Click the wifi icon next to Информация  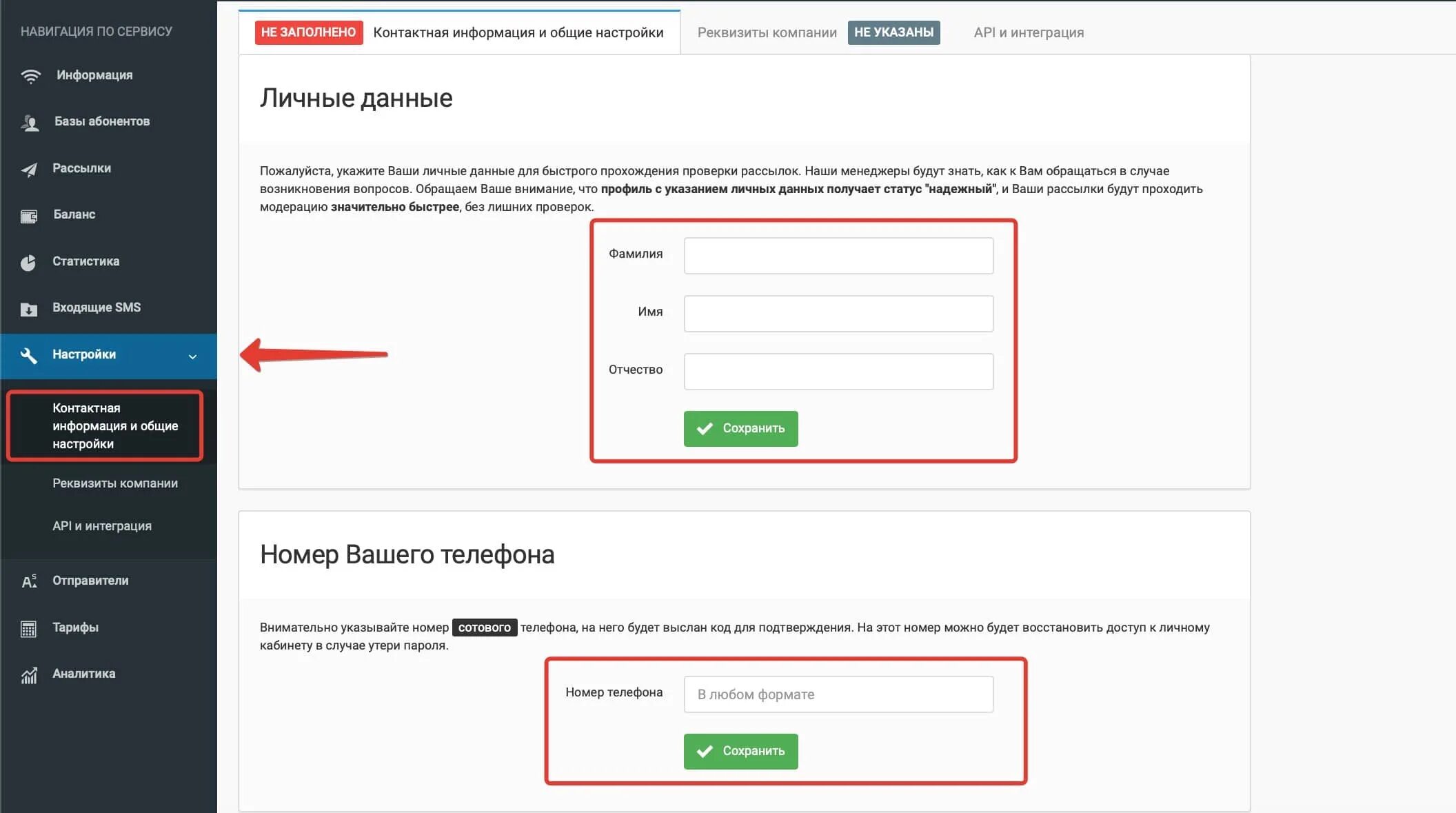pos(30,76)
